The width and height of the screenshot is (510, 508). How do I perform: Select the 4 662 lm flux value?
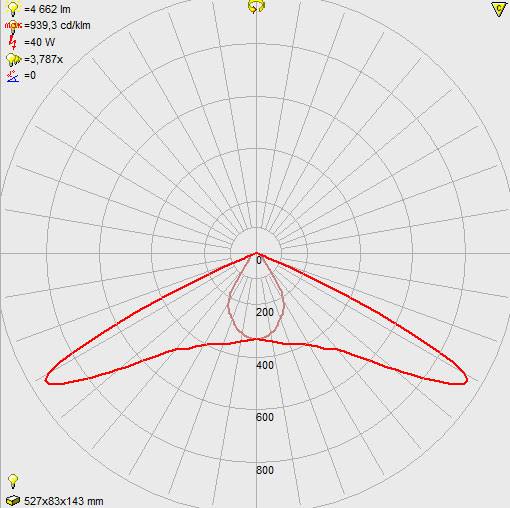47,9
